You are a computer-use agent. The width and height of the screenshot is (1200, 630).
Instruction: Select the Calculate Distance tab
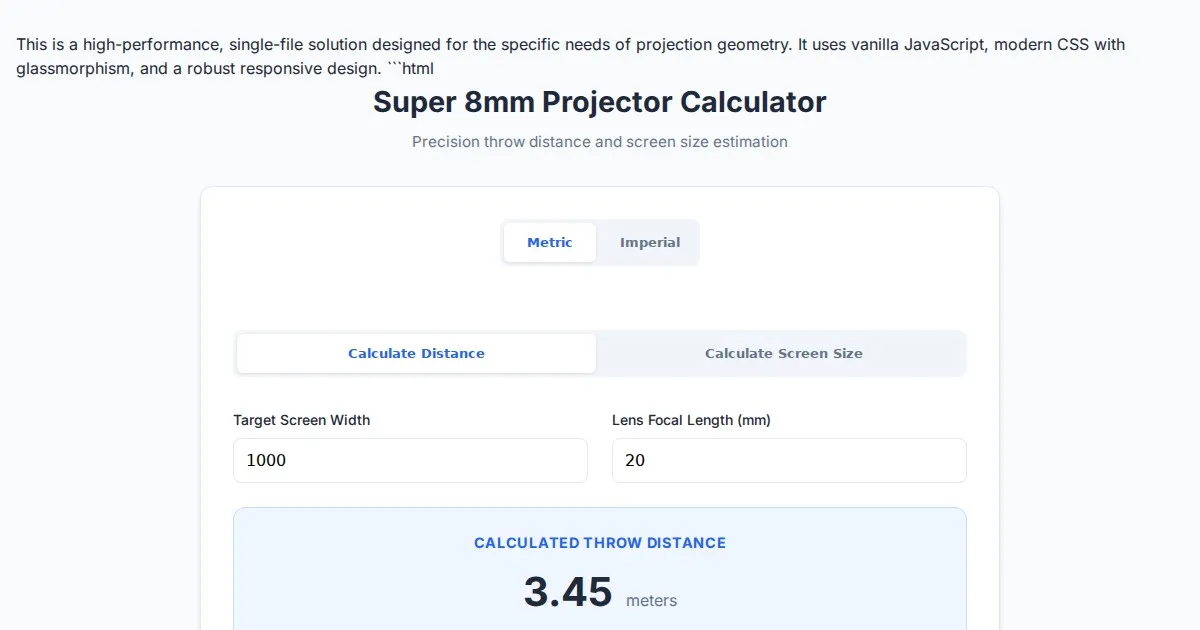point(416,354)
